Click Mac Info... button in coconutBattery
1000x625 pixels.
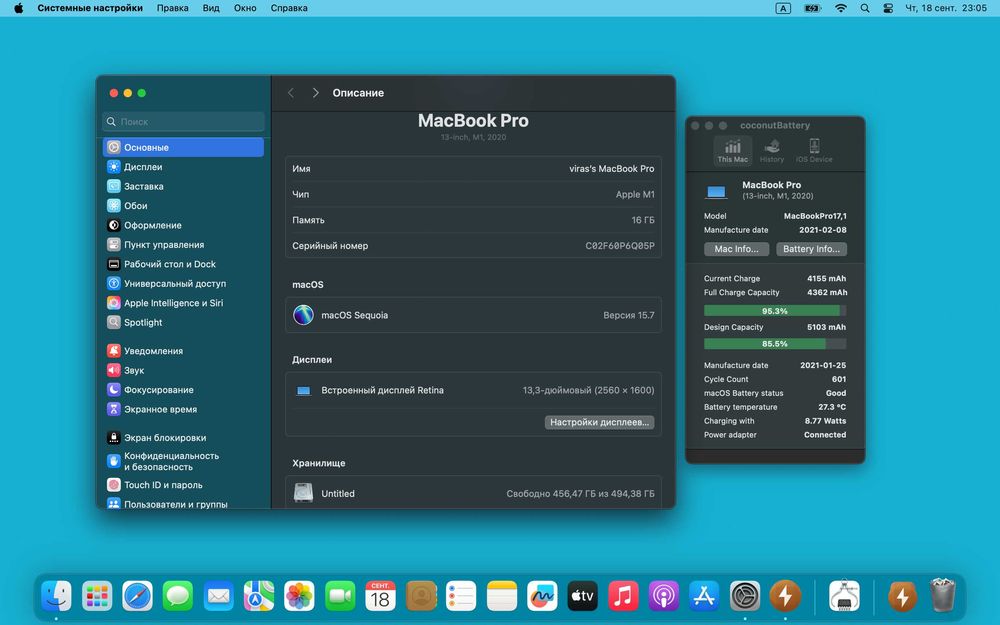(737, 249)
